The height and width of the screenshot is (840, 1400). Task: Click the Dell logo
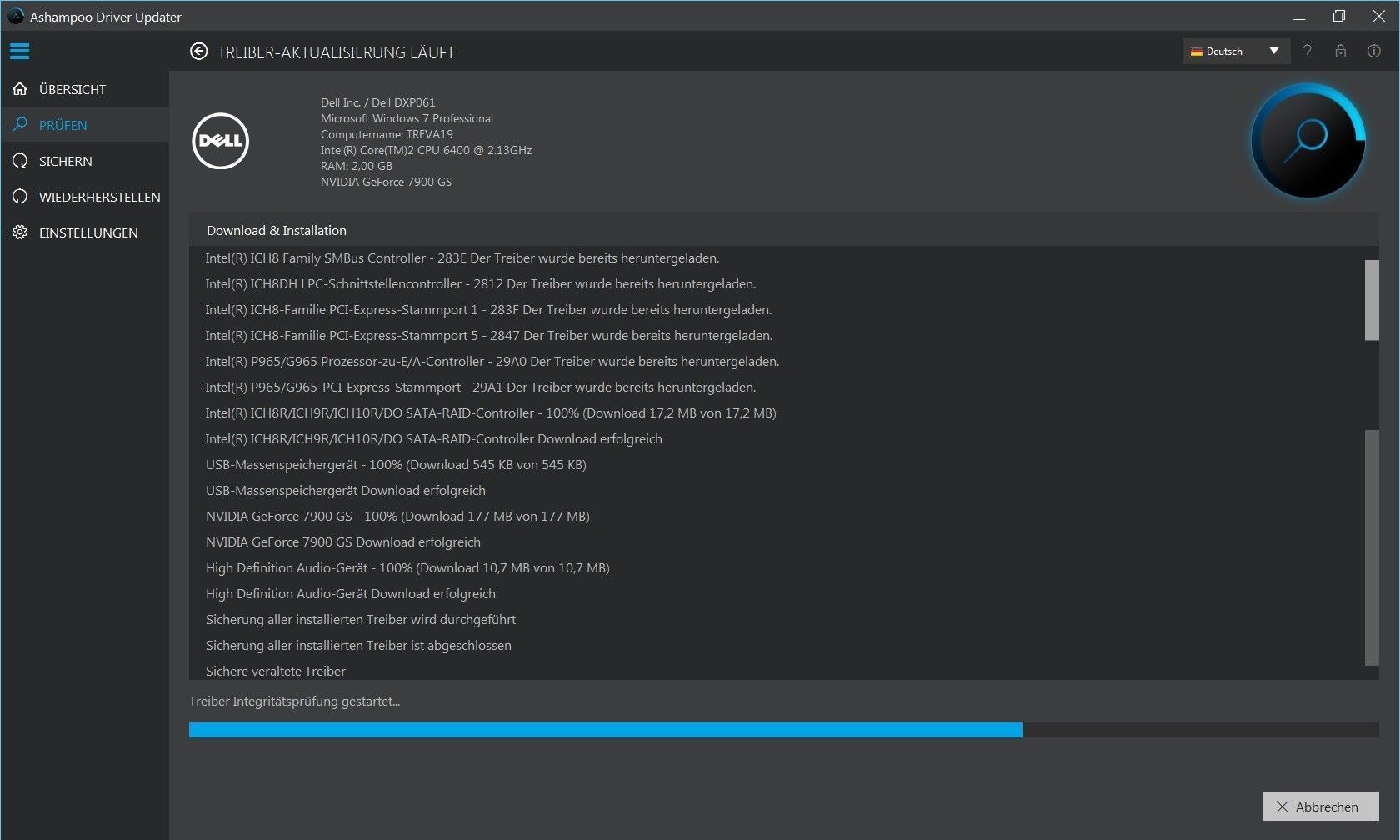pyautogui.click(x=221, y=141)
